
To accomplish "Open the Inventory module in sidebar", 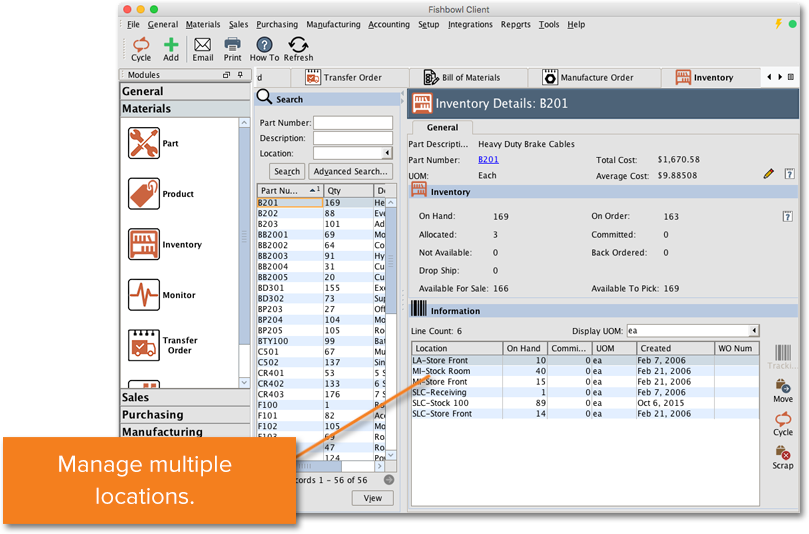I will (144, 244).
